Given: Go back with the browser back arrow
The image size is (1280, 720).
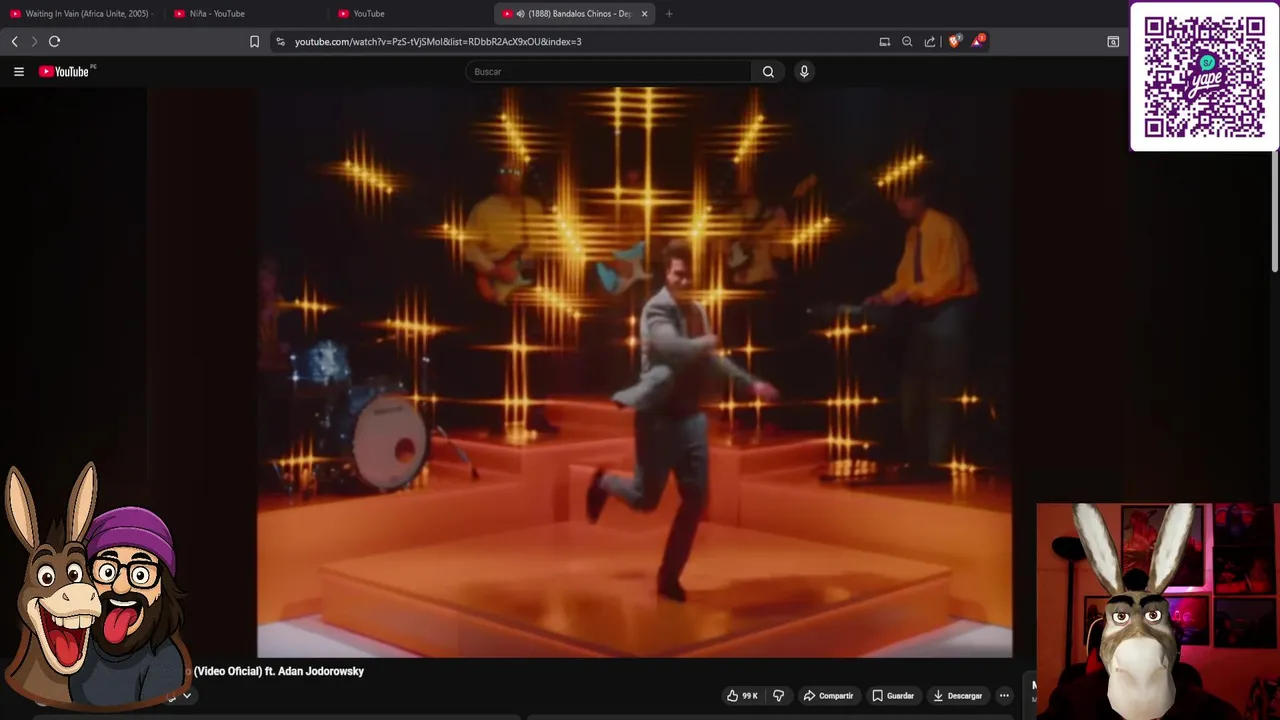Looking at the screenshot, I should tap(14, 41).
